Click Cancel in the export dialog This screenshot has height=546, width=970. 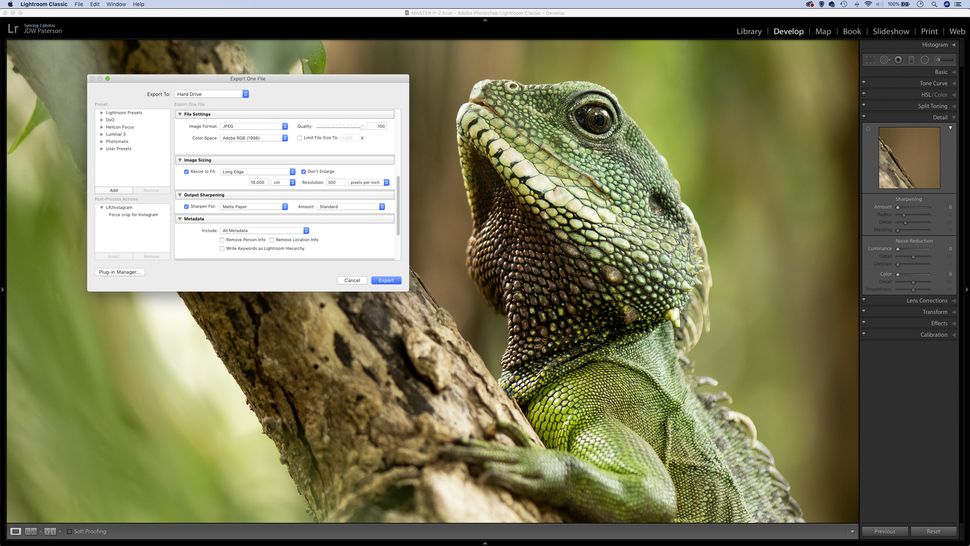tap(352, 280)
